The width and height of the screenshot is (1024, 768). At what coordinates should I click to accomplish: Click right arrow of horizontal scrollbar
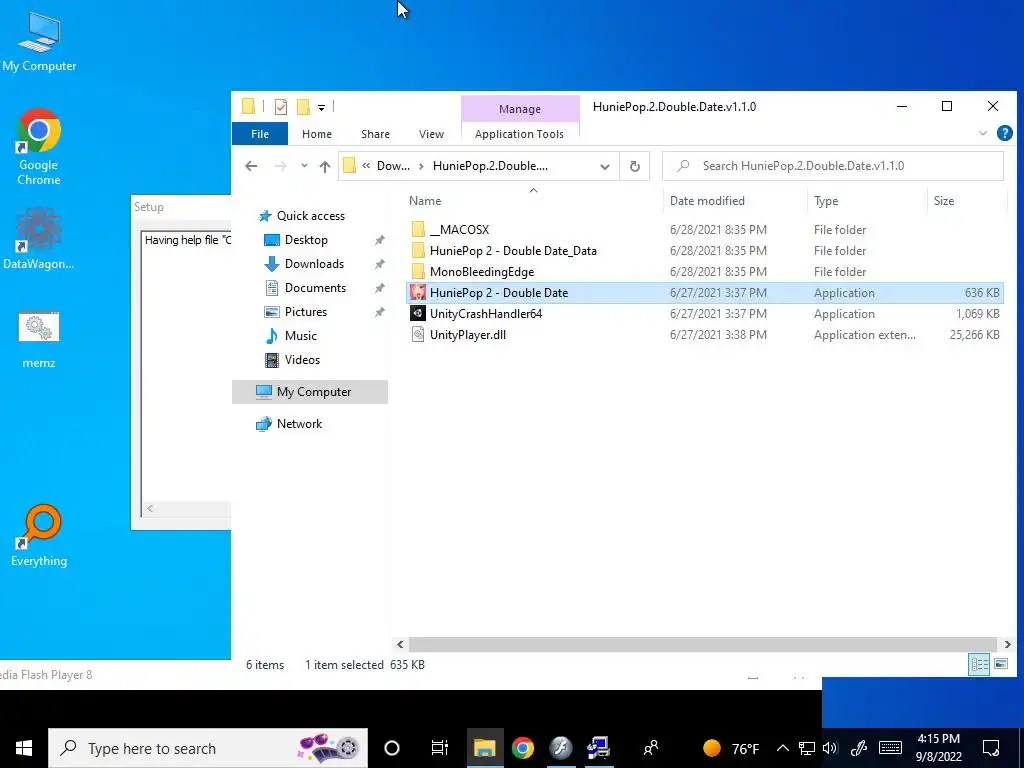click(x=1008, y=644)
